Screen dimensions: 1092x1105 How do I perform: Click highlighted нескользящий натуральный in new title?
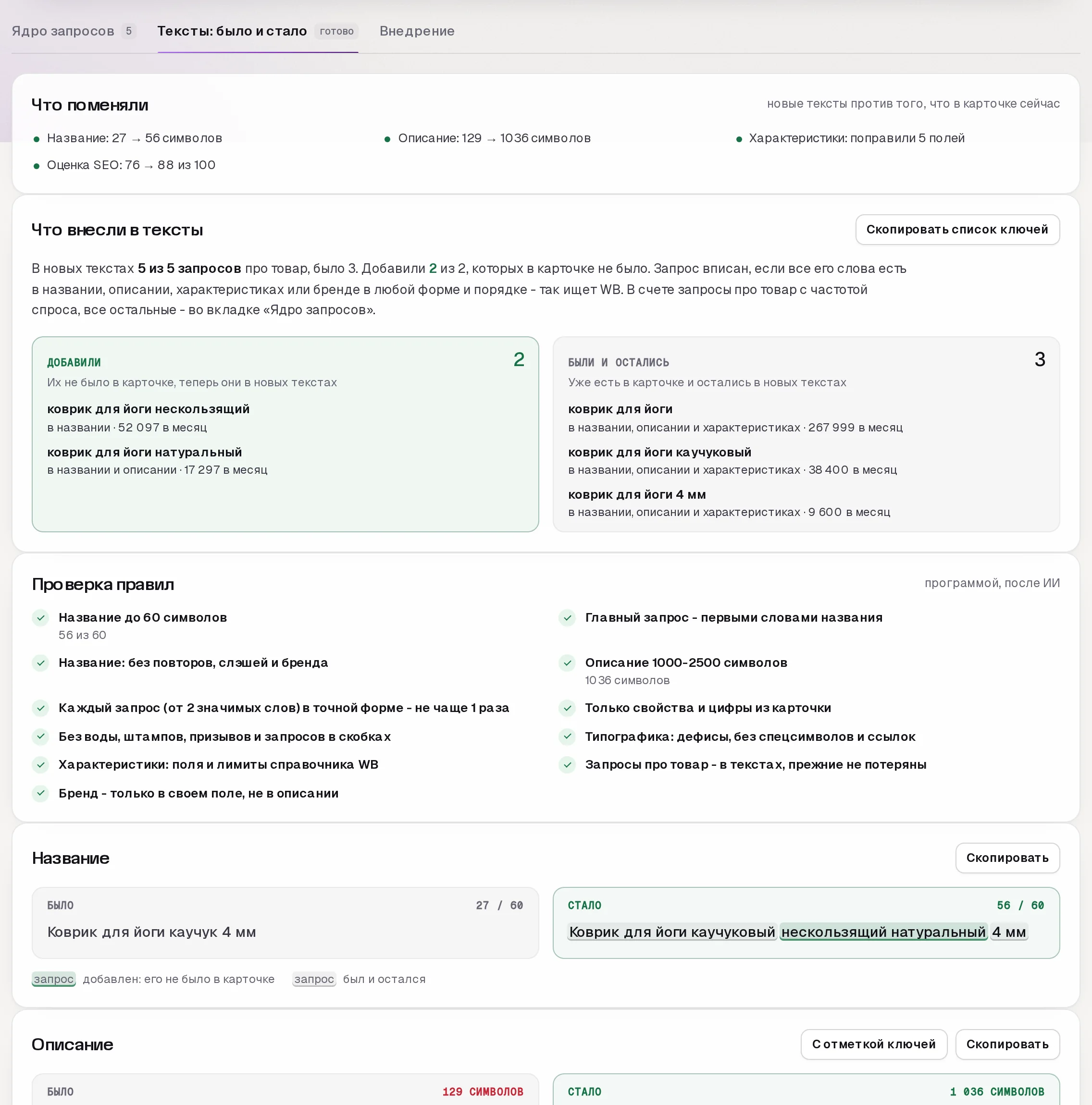pyautogui.click(x=883, y=932)
